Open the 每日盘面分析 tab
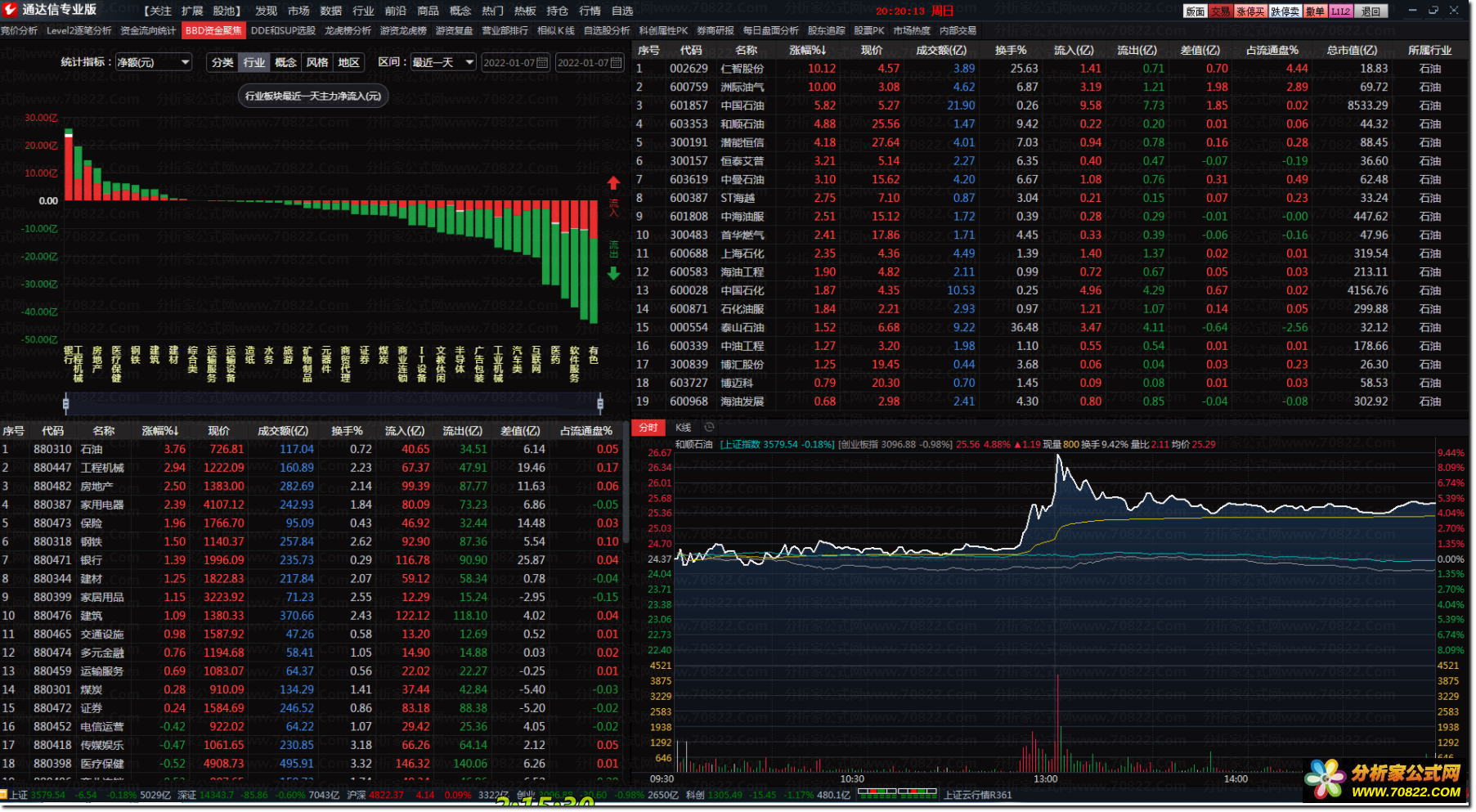1476x812 pixels. pyautogui.click(x=770, y=30)
